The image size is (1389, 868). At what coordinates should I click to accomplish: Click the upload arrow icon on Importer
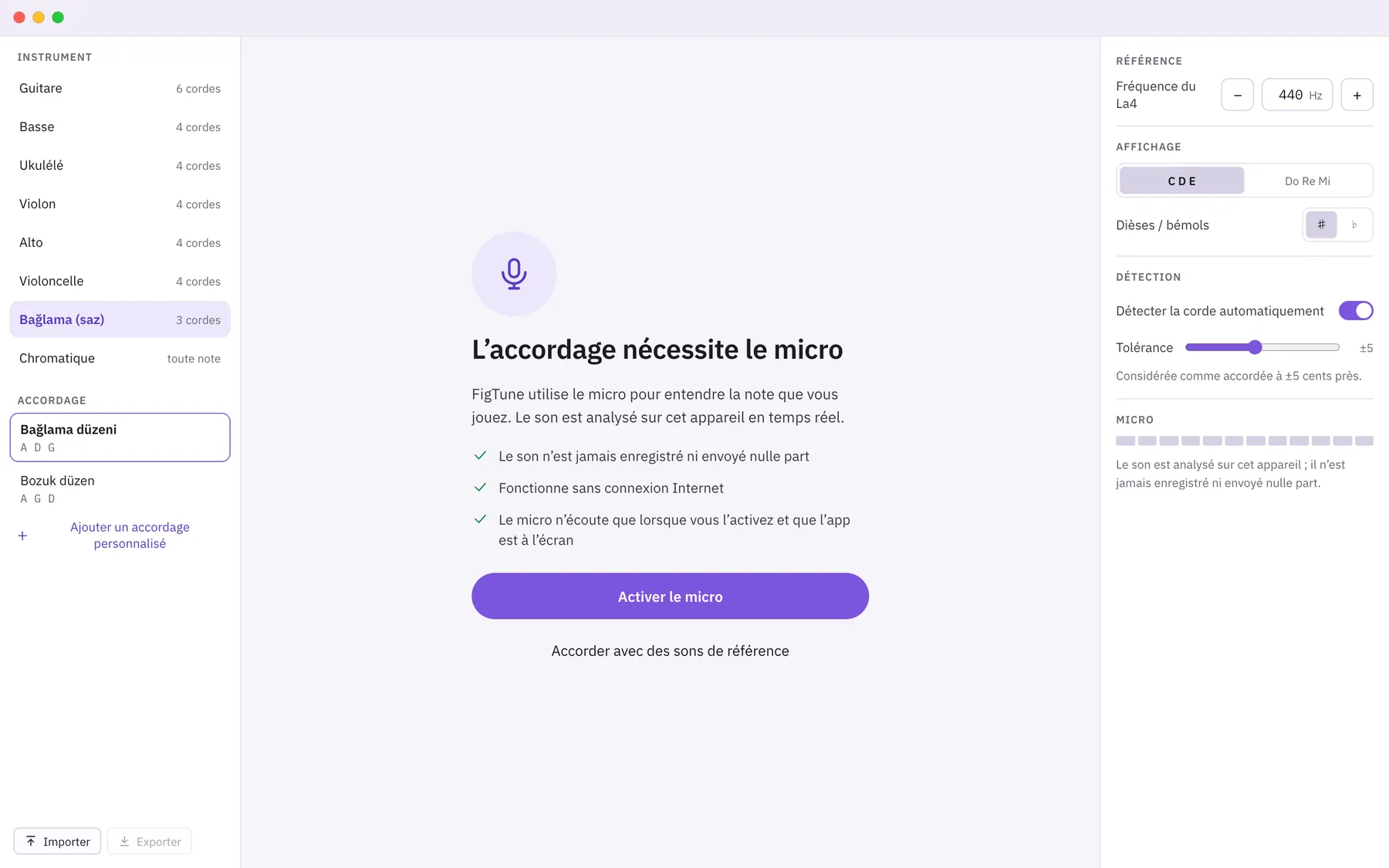(31, 841)
